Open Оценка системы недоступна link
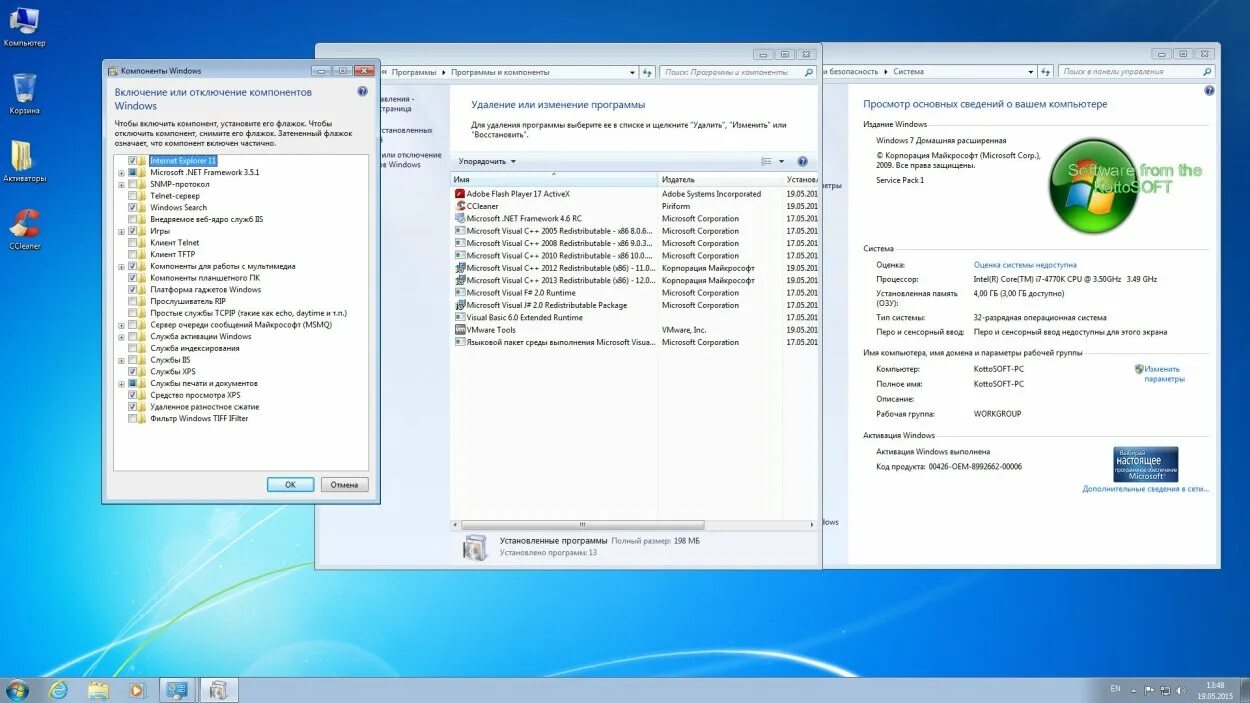 point(1025,265)
